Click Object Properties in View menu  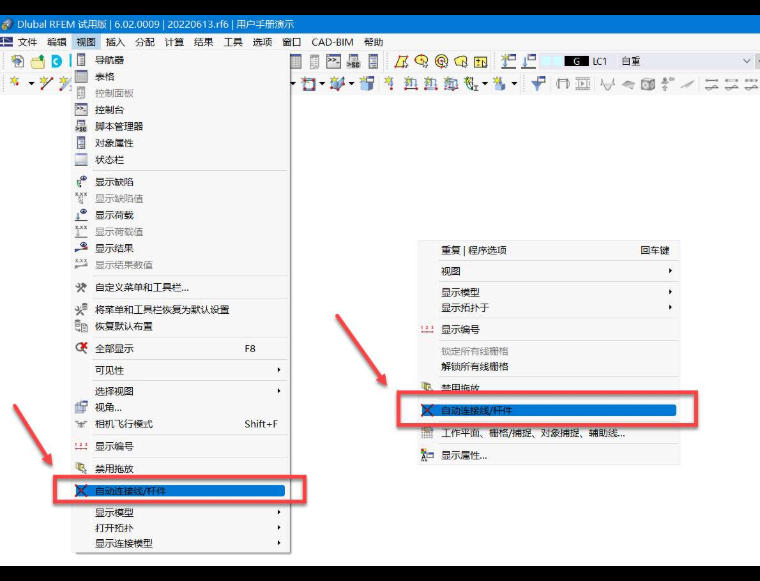(181, 143)
